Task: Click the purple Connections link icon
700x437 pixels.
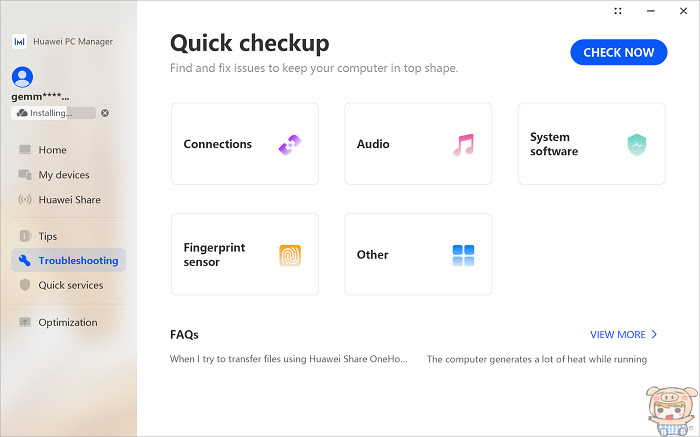Action: [x=290, y=145]
